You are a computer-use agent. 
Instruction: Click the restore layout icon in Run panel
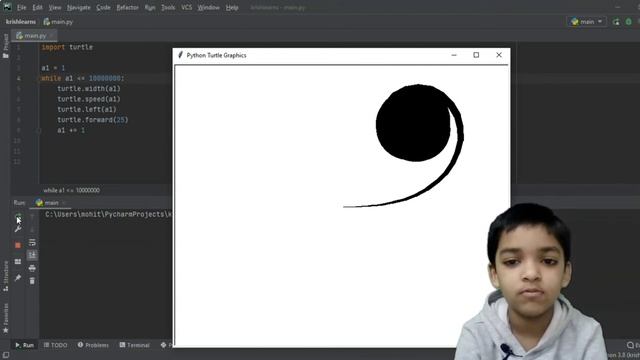[18, 262]
